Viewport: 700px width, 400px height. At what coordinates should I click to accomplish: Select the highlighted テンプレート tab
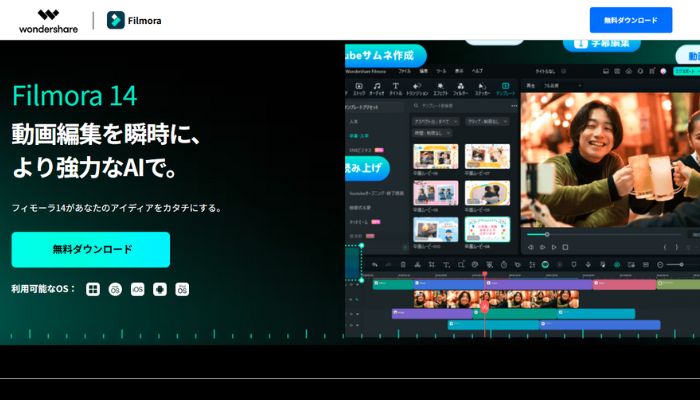[505, 89]
